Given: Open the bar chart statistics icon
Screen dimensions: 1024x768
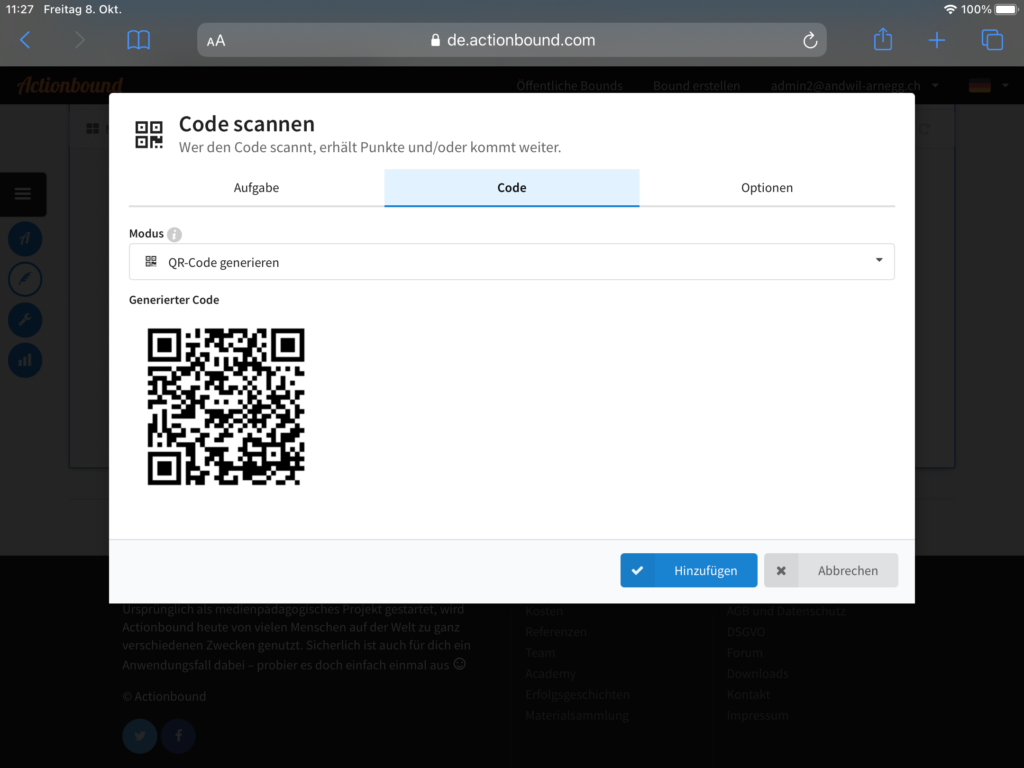Looking at the screenshot, I should pos(25,360).
